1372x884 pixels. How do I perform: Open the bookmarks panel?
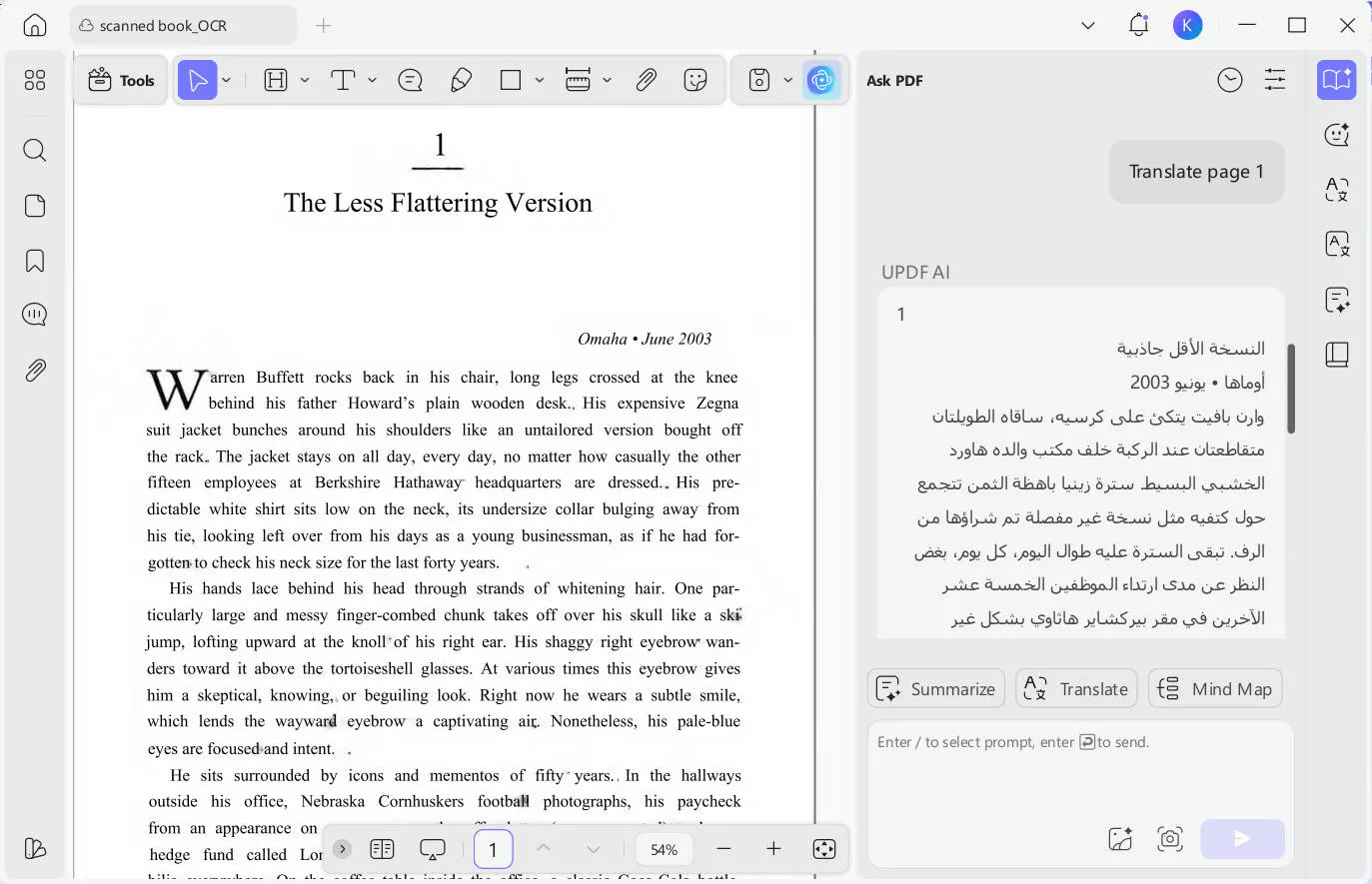[35, 261]
